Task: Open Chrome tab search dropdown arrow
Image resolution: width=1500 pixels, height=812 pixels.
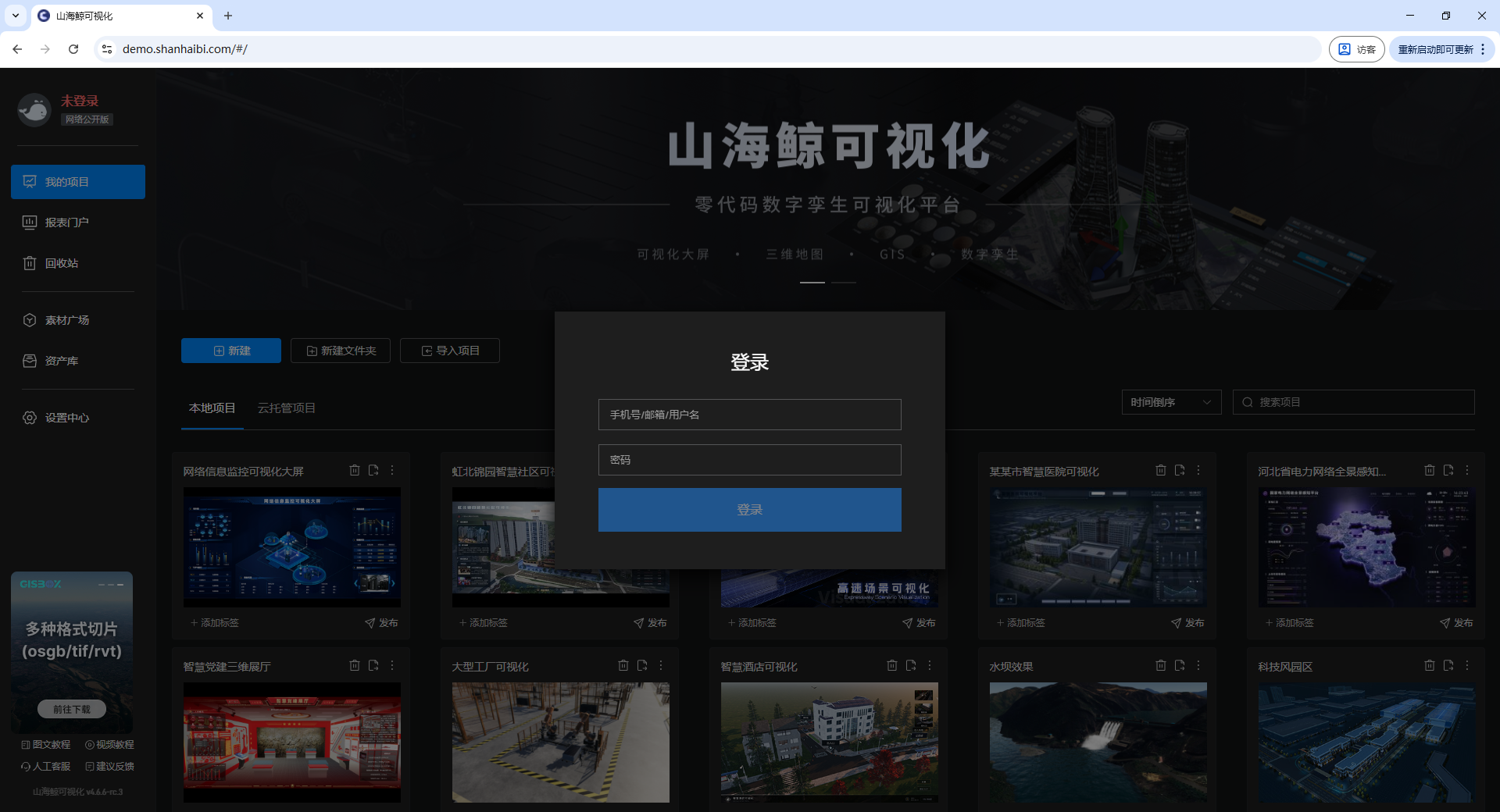Action: [16, 16]
